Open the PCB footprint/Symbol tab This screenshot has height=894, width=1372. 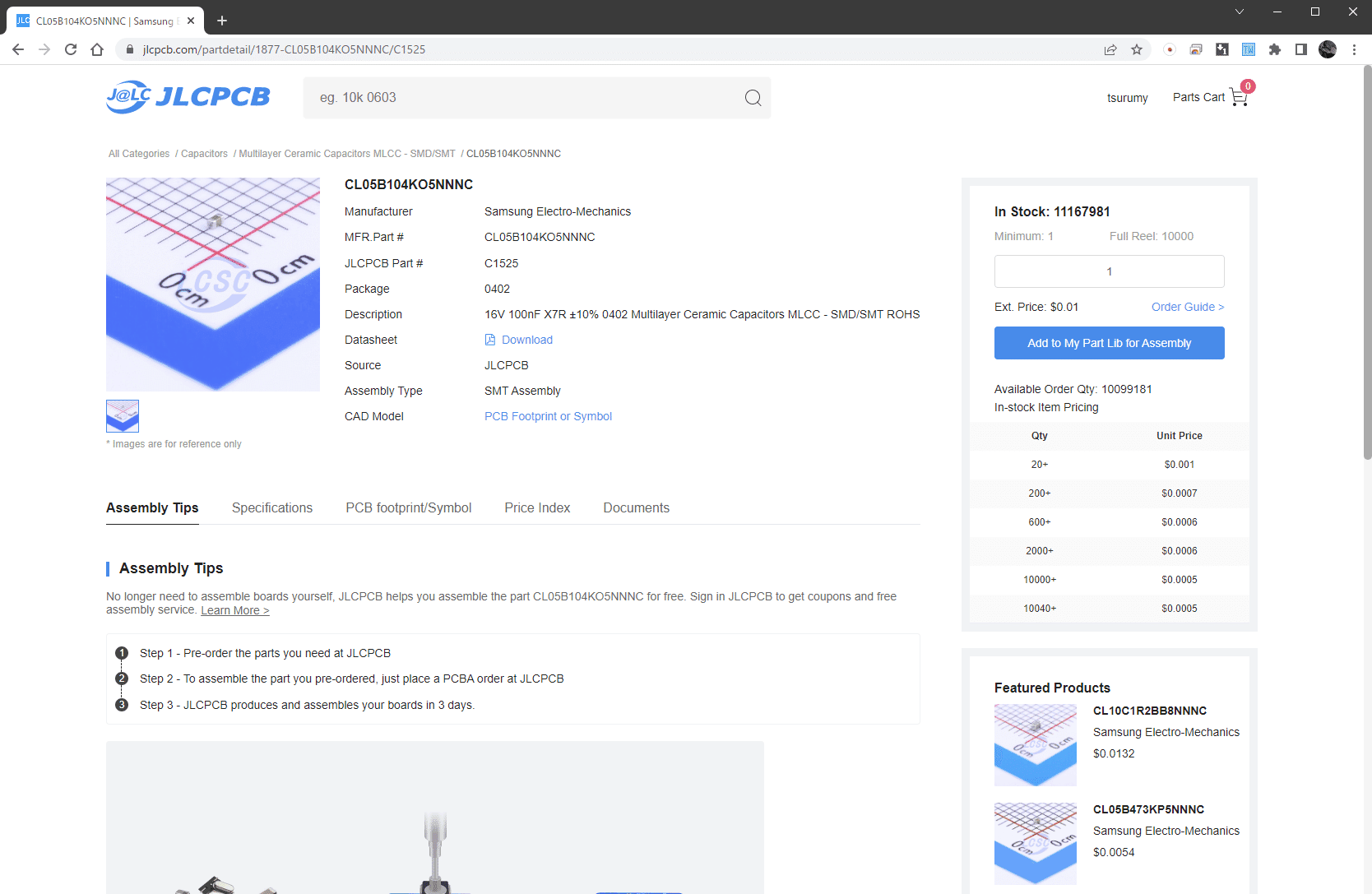(x=409, y=507)
